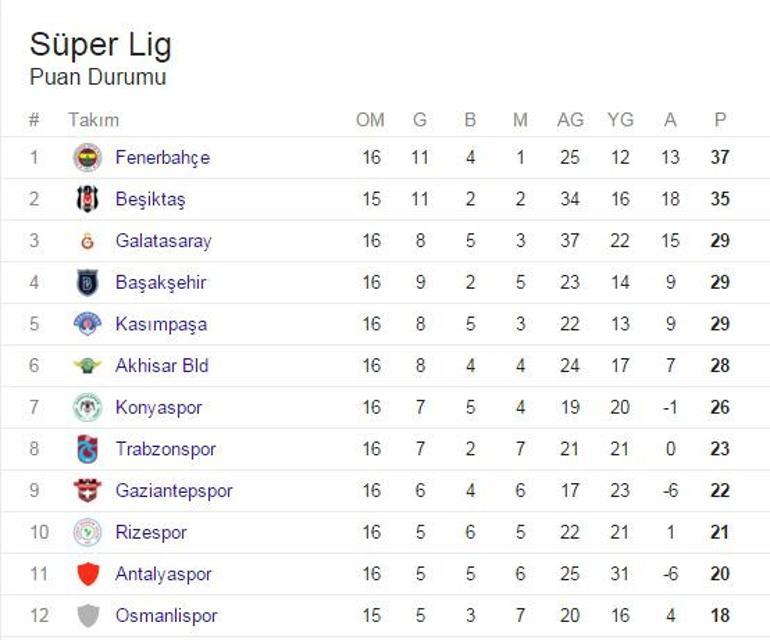770x640 pixels.
Task: Click the Konyaspor round logo
Action: (87, 407)
